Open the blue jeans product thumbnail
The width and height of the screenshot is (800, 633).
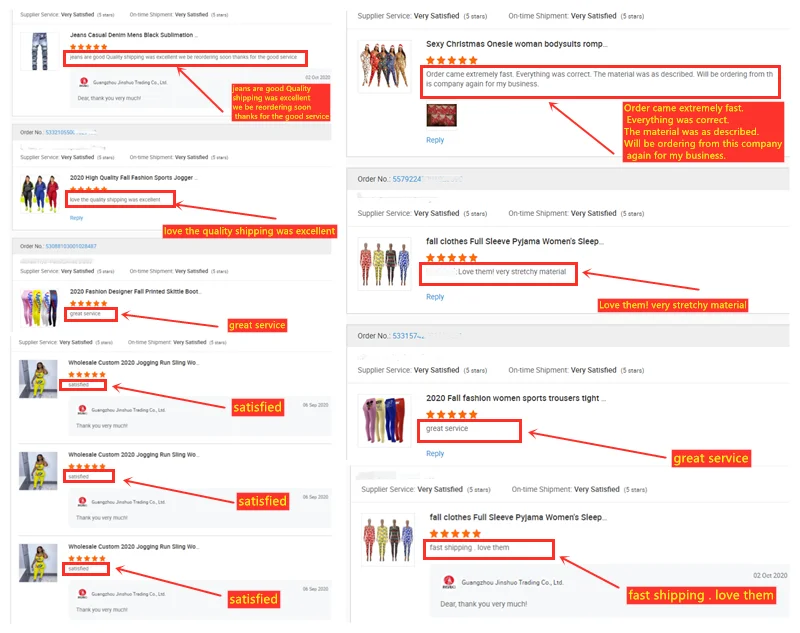pyautogui.click(x=40, y=51)
